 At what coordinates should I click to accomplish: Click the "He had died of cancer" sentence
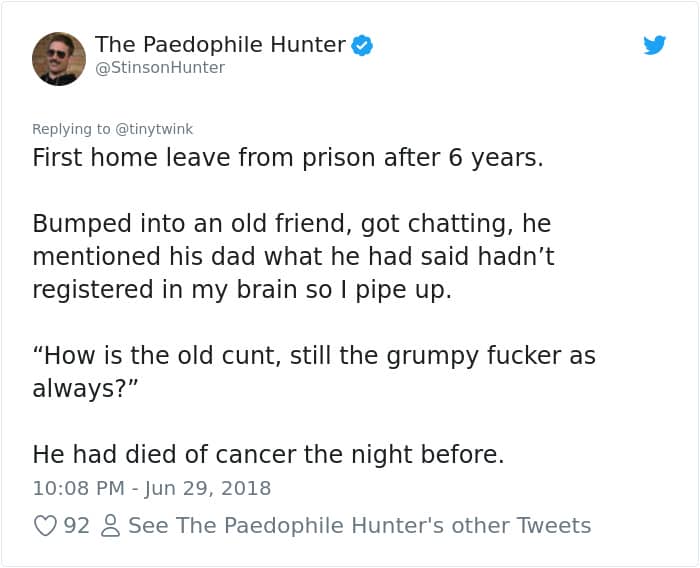point(268,454)
